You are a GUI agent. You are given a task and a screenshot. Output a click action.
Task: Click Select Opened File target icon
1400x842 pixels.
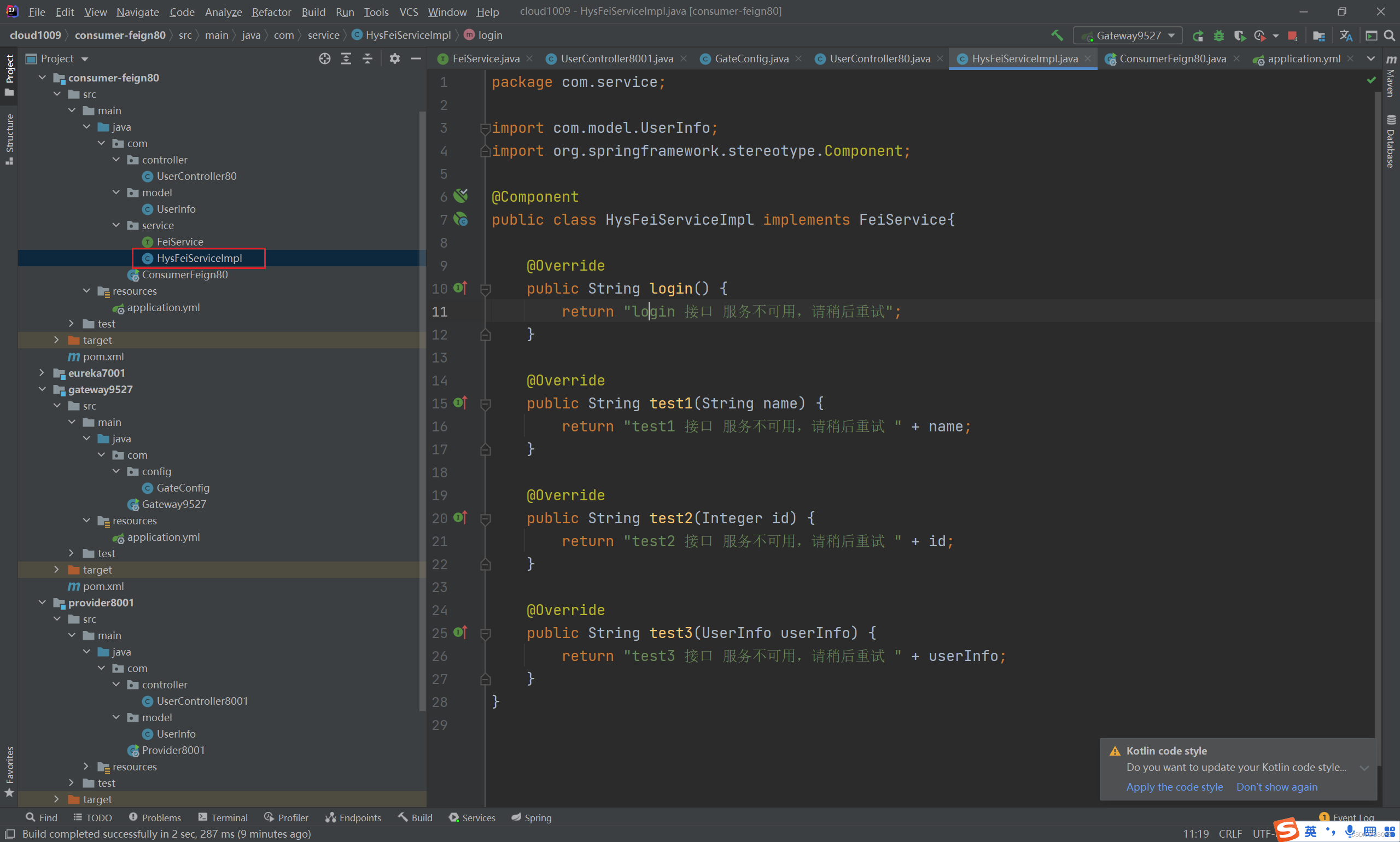325,59
